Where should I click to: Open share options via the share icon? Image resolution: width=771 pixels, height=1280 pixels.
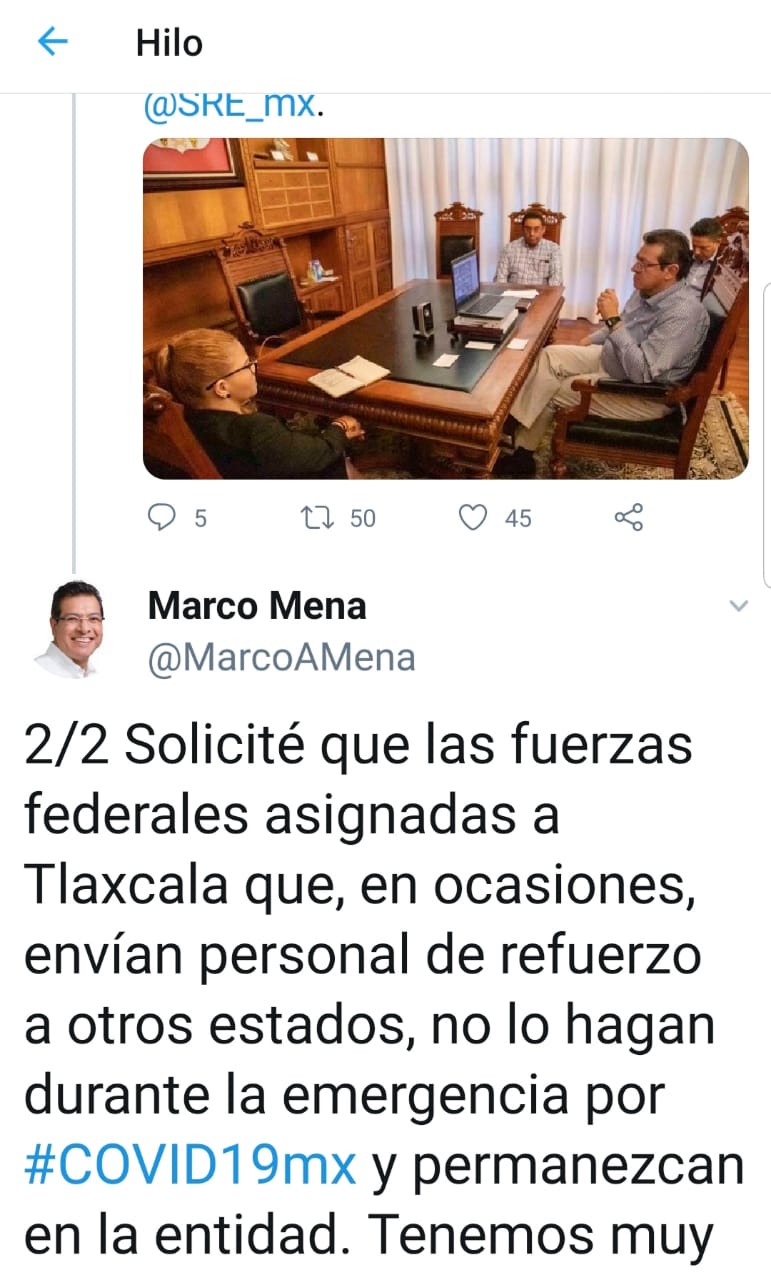coord(627,518)
